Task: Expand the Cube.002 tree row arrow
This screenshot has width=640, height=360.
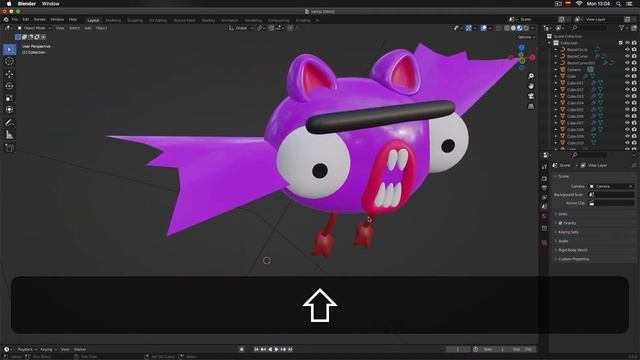Action: point(556,89)
